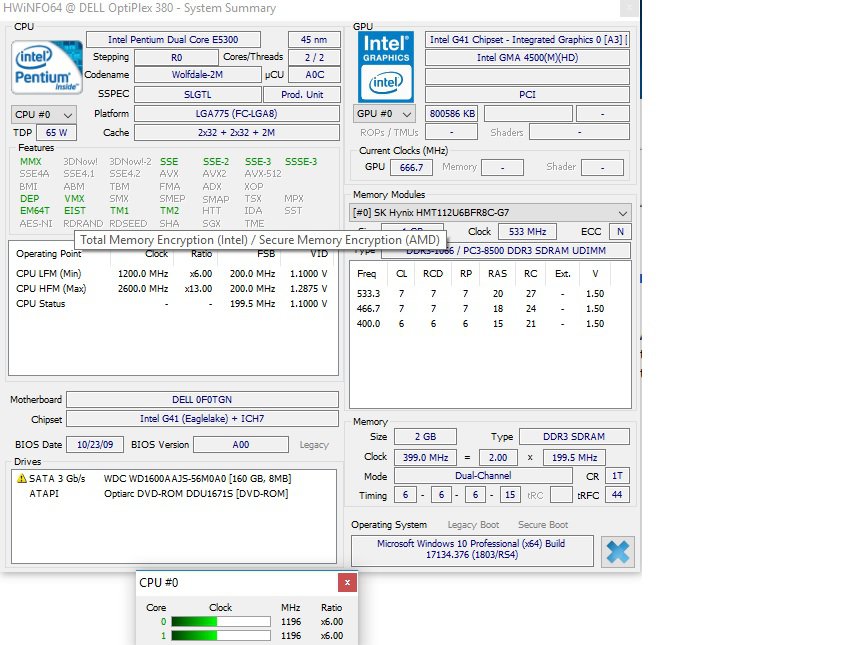This screenshot has width=864, height=645.
Task: Click the DDR3 SDRAM memory type field
Action: (574, 436)
